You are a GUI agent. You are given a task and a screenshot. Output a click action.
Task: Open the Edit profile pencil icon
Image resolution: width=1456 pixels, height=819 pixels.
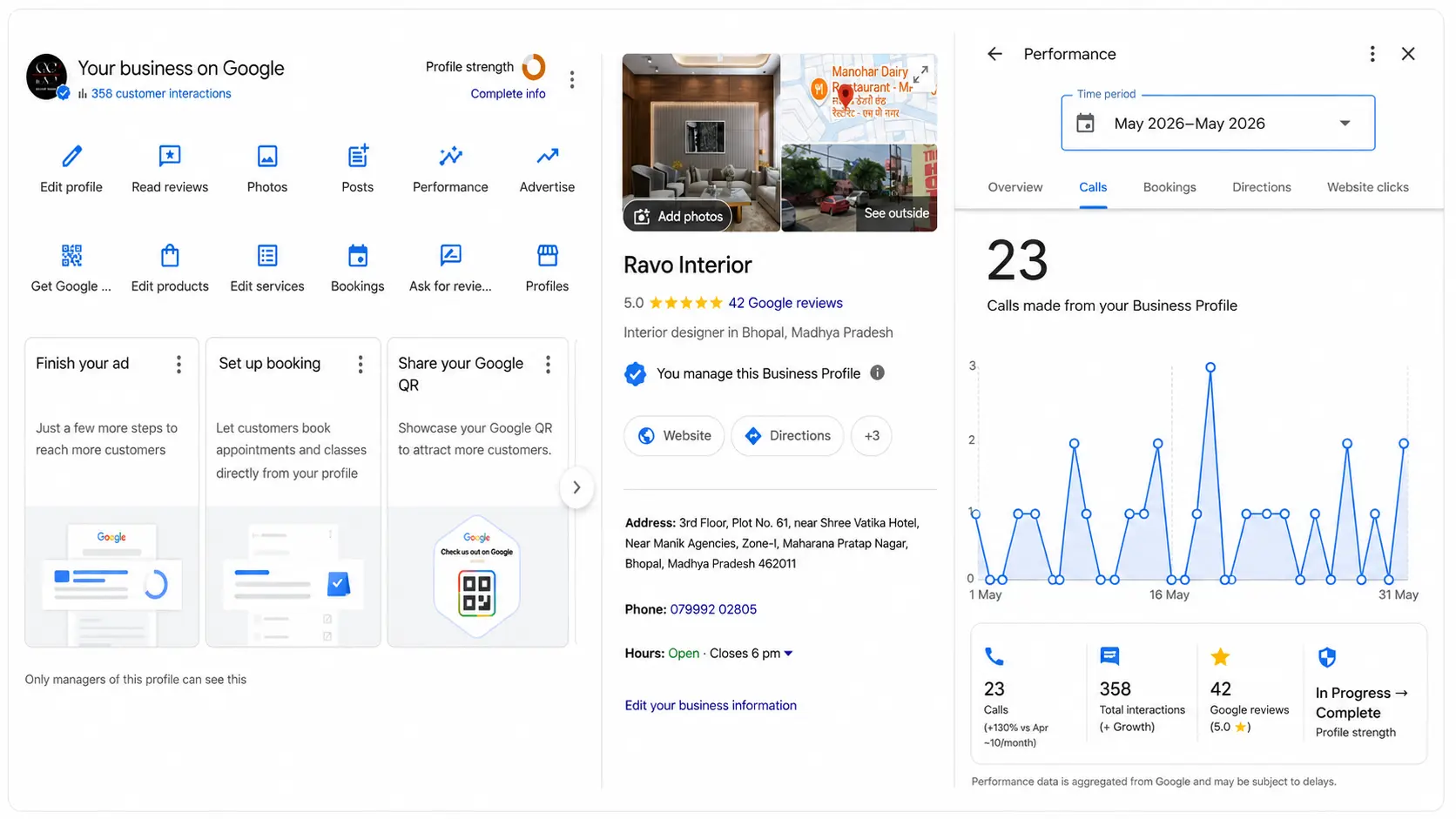[71, 157]
